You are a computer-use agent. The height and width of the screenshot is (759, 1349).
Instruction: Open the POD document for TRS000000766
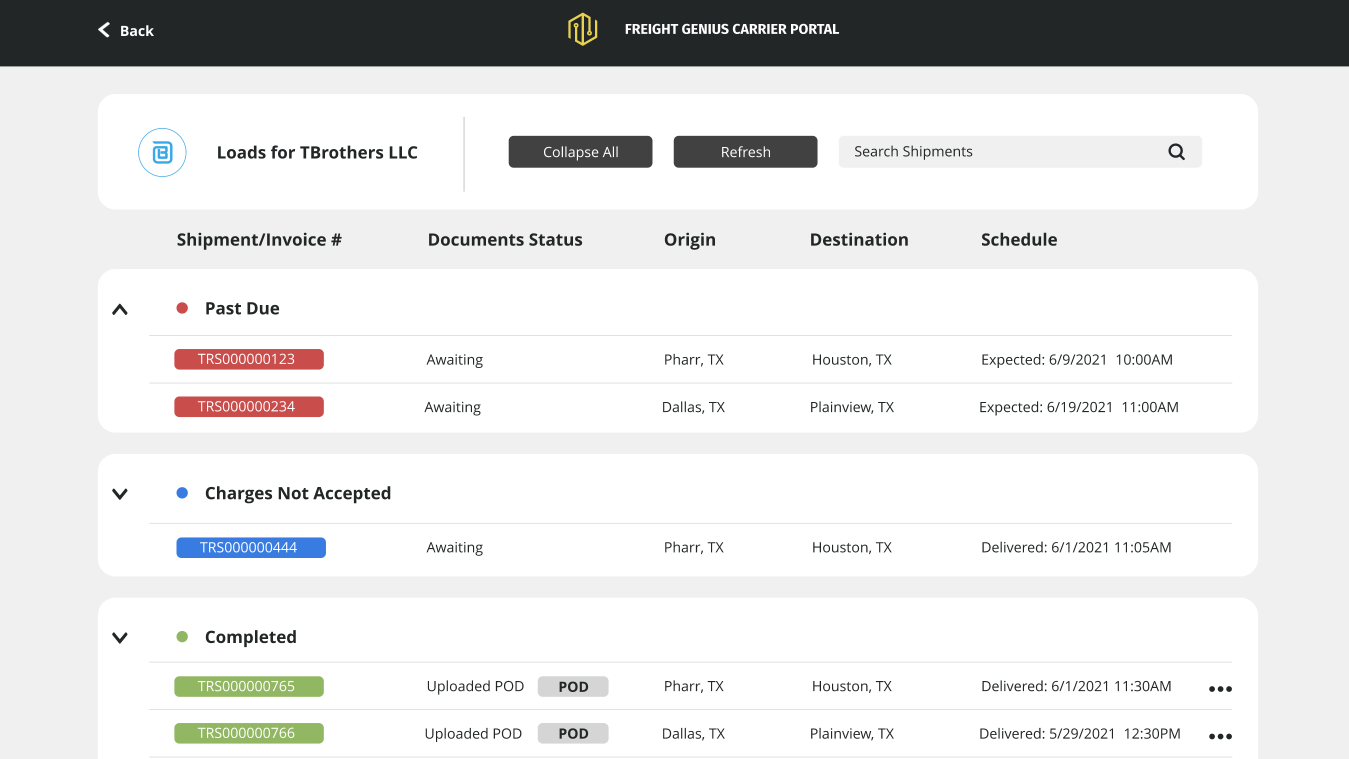572,733
